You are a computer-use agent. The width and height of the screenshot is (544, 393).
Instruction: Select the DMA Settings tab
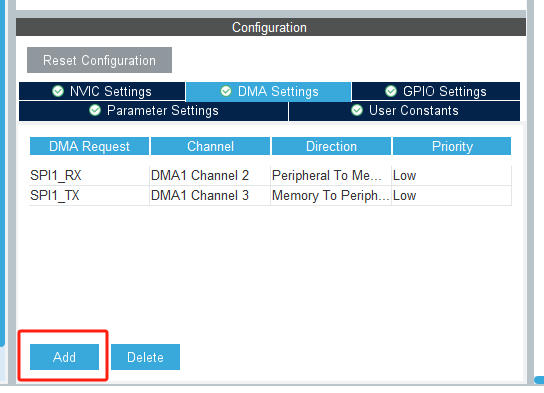(x=269, y=92)
